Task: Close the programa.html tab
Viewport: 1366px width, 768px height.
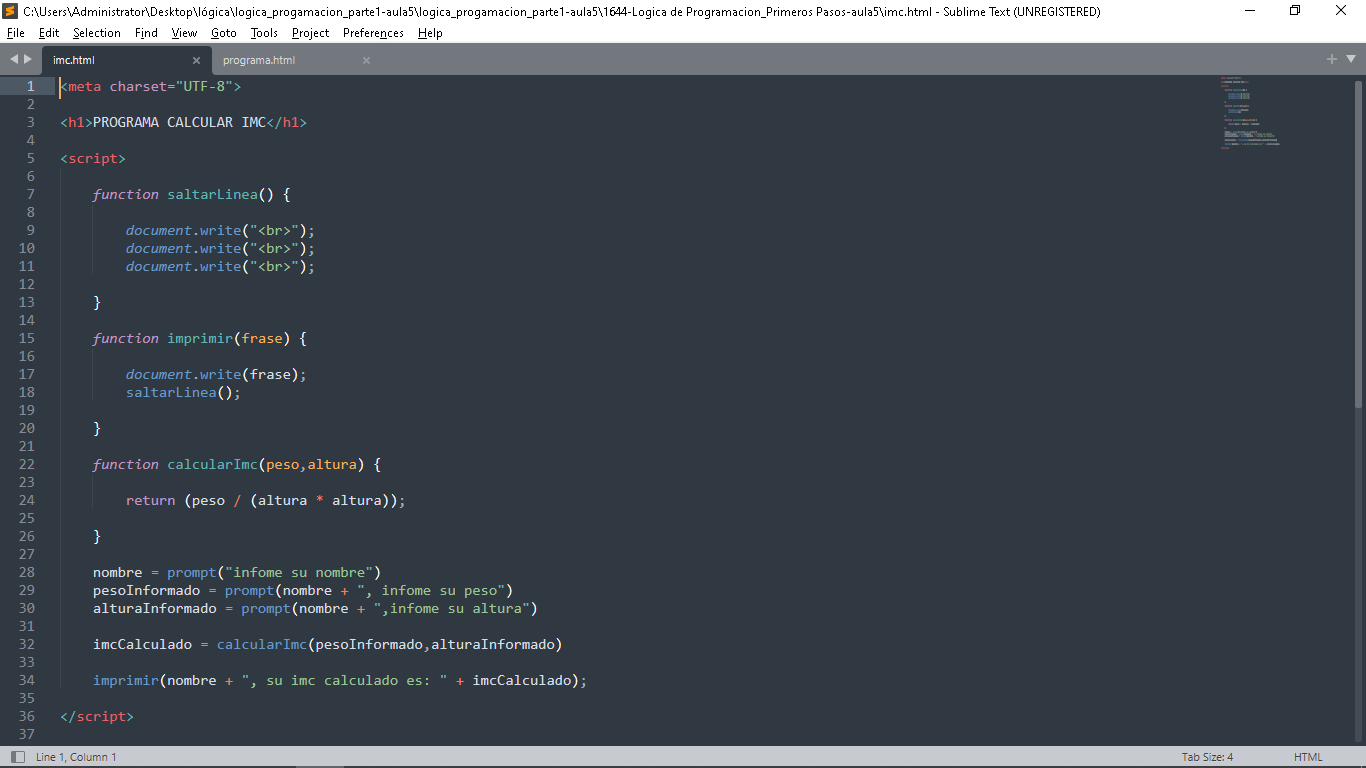Action: click(x=366, y=60)
